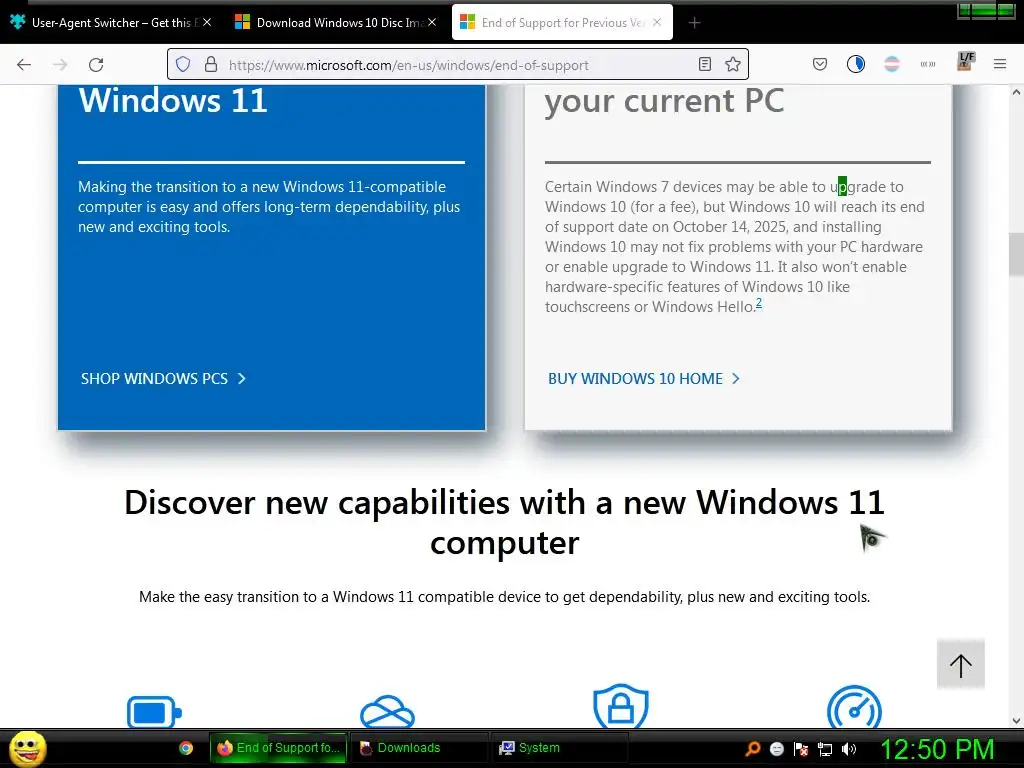Follow the Buy Windows 10 Home link
Image resolution: width=1024 pixels, height=768 pixels.
pos(644,379)
